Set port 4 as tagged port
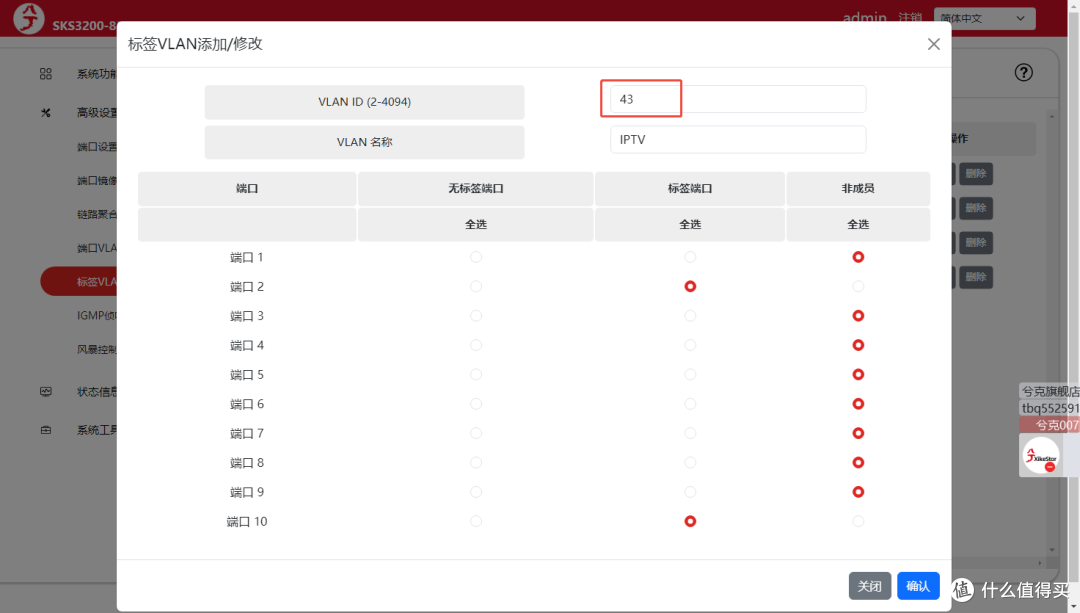1080x613 pixels. point(690,345)
